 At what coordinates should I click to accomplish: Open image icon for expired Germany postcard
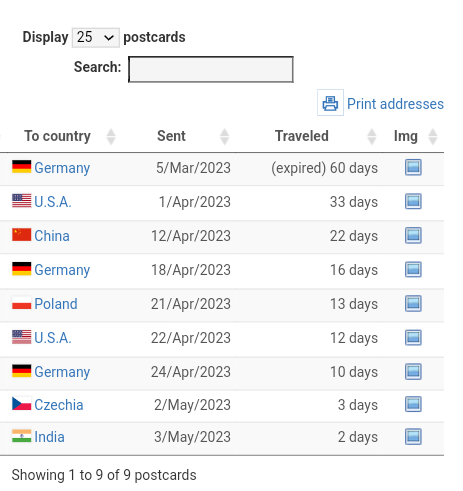pos(413,167)
